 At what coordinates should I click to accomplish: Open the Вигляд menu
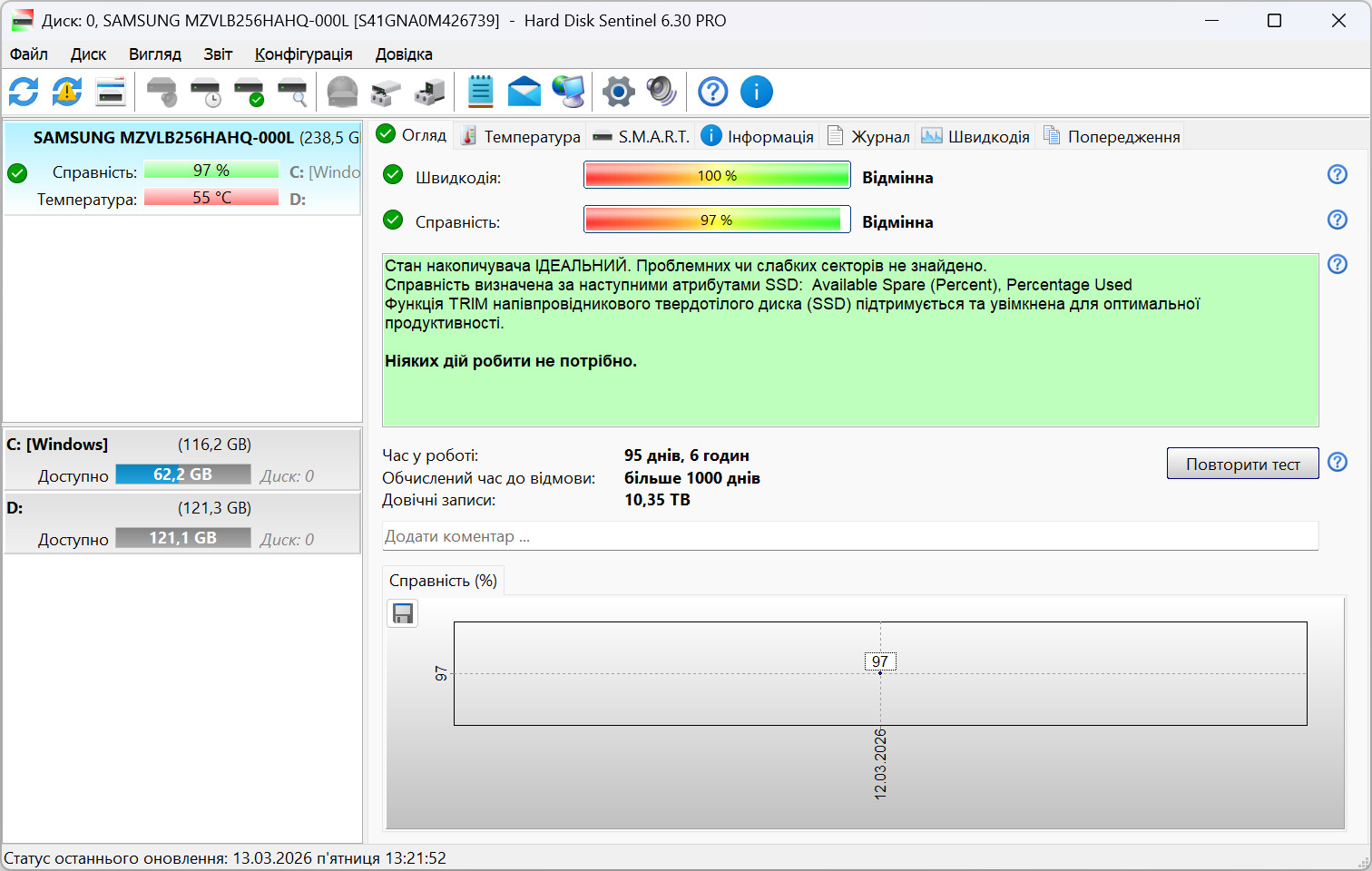coord(155,54)
